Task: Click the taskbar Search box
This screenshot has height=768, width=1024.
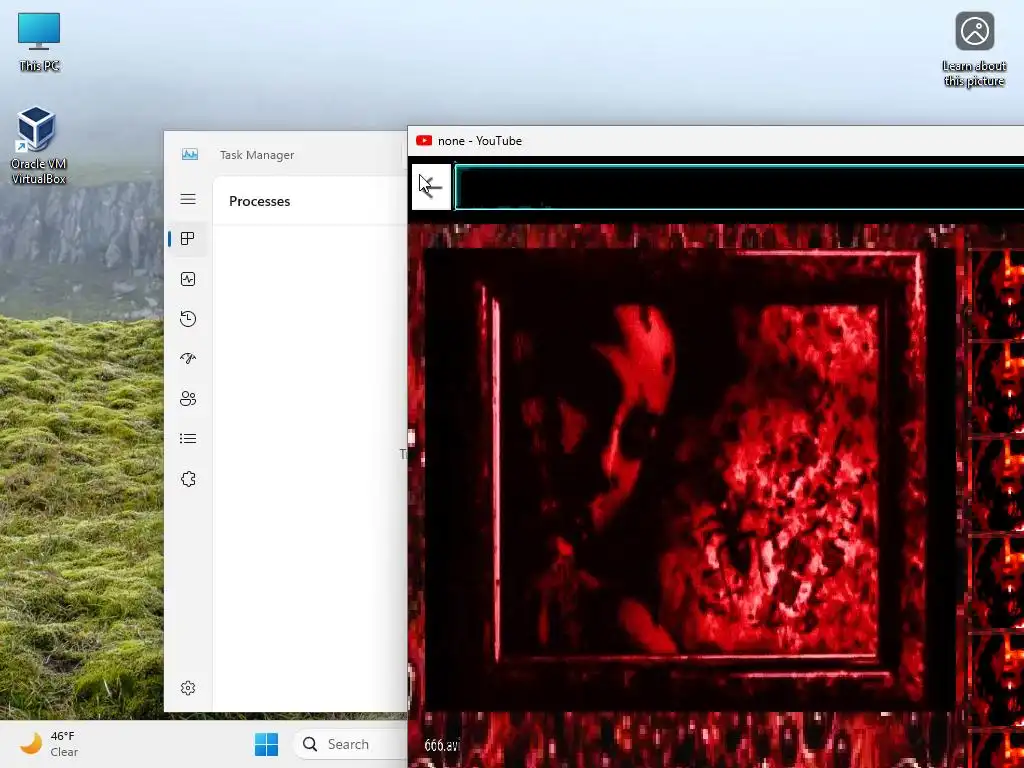Action: pos(351,744)
